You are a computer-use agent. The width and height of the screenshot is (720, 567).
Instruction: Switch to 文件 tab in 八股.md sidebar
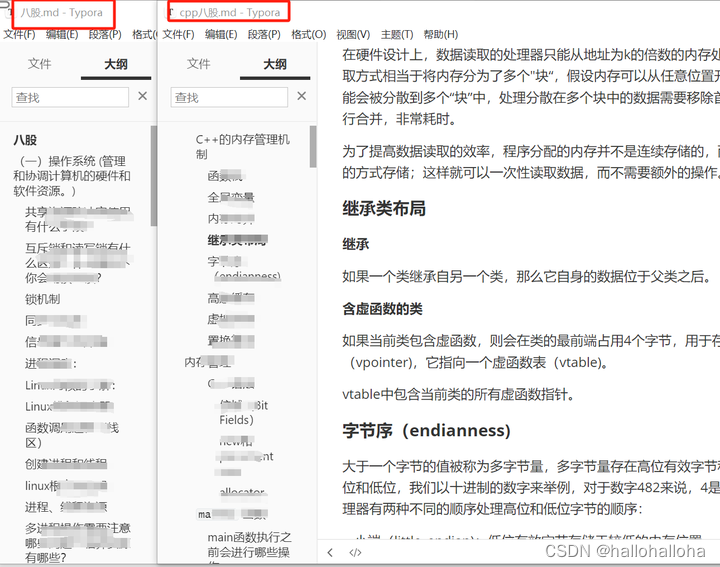[39, 64]
